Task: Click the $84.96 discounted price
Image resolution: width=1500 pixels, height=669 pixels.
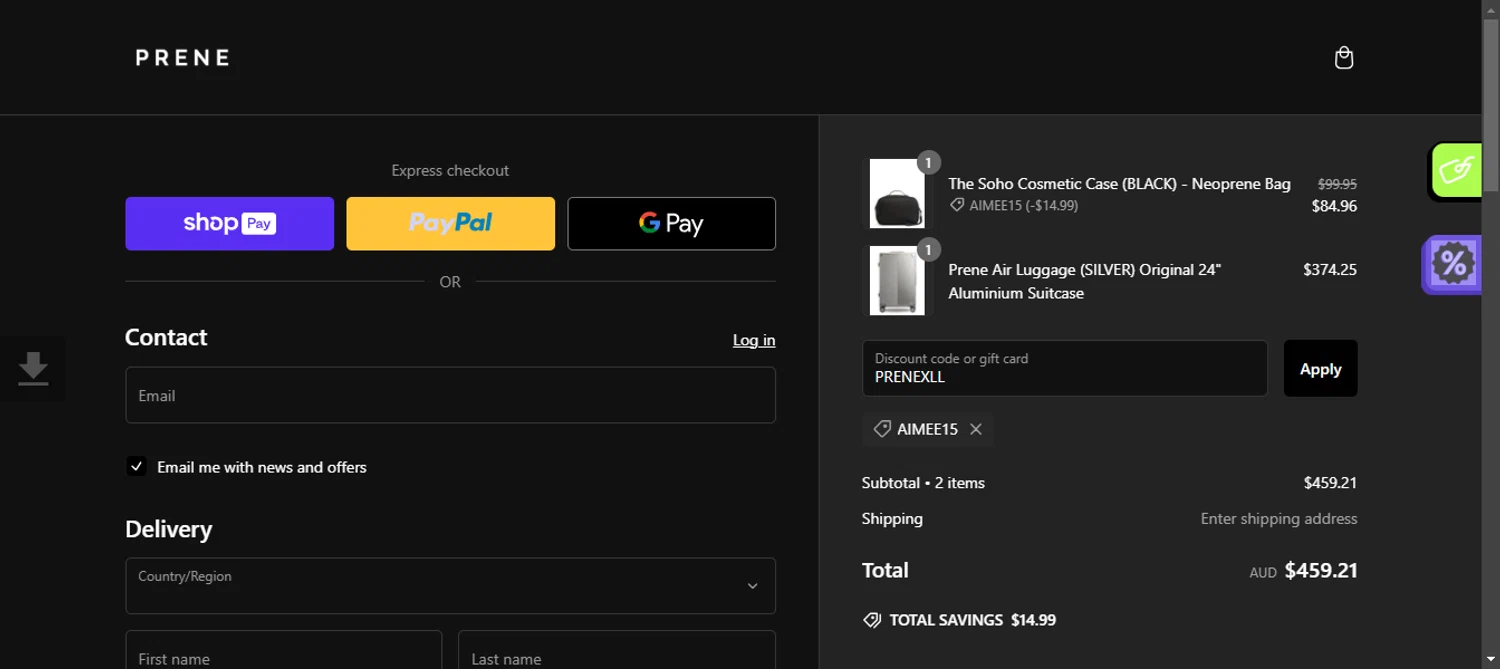Action: (1334, 206)
